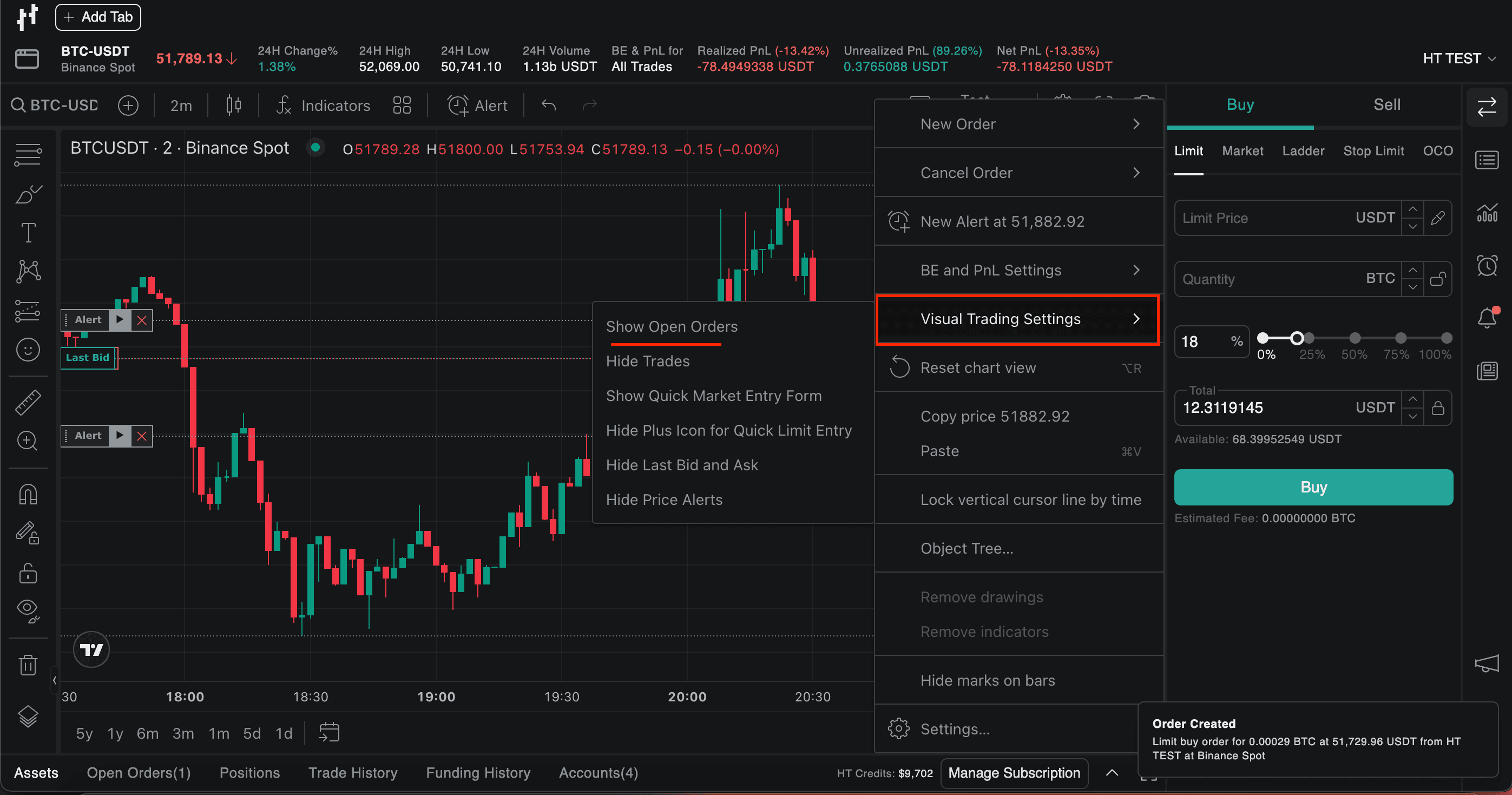Expand BE and PnL Settings submenu

[x=1019, y=270]
